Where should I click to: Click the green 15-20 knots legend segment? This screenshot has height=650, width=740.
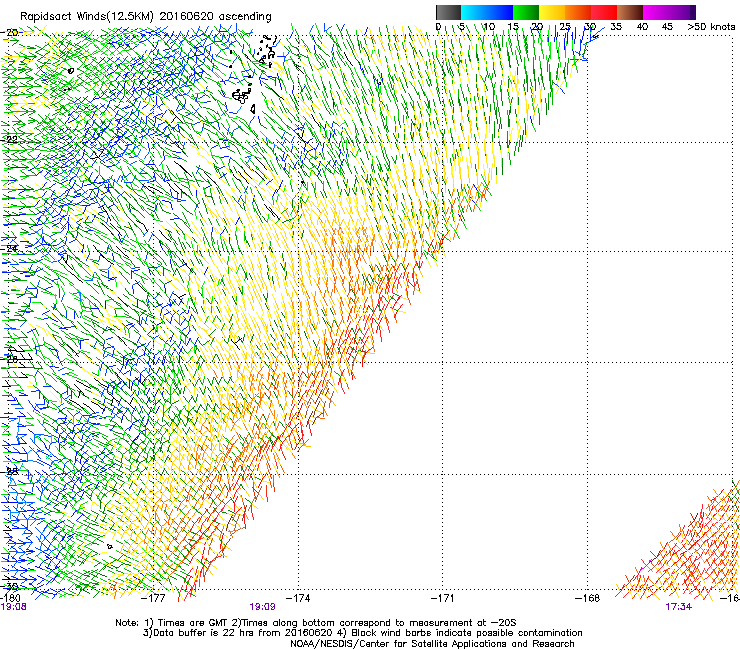coord(526,12)
